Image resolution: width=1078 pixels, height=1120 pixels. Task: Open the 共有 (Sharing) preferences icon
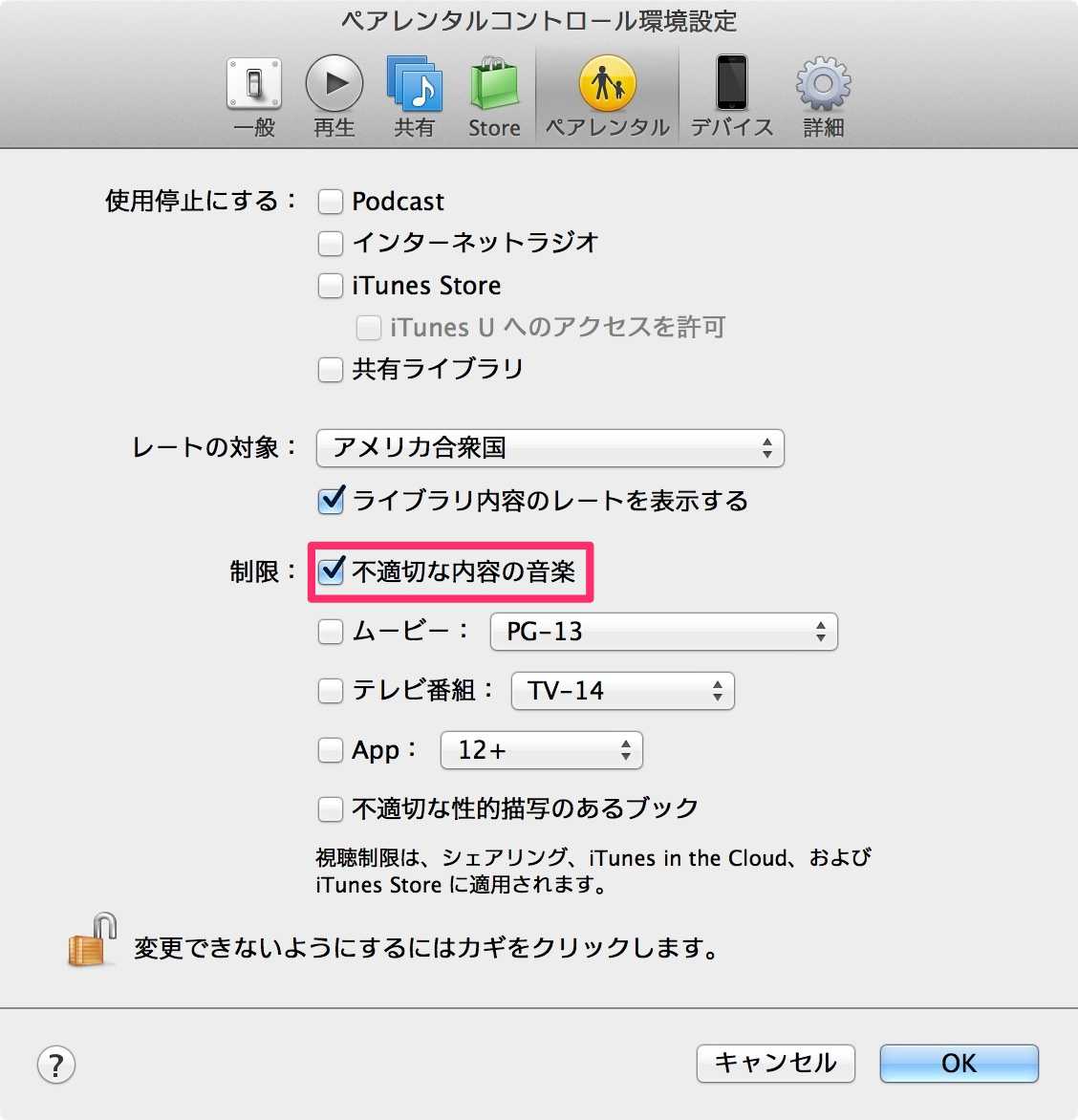415,84
